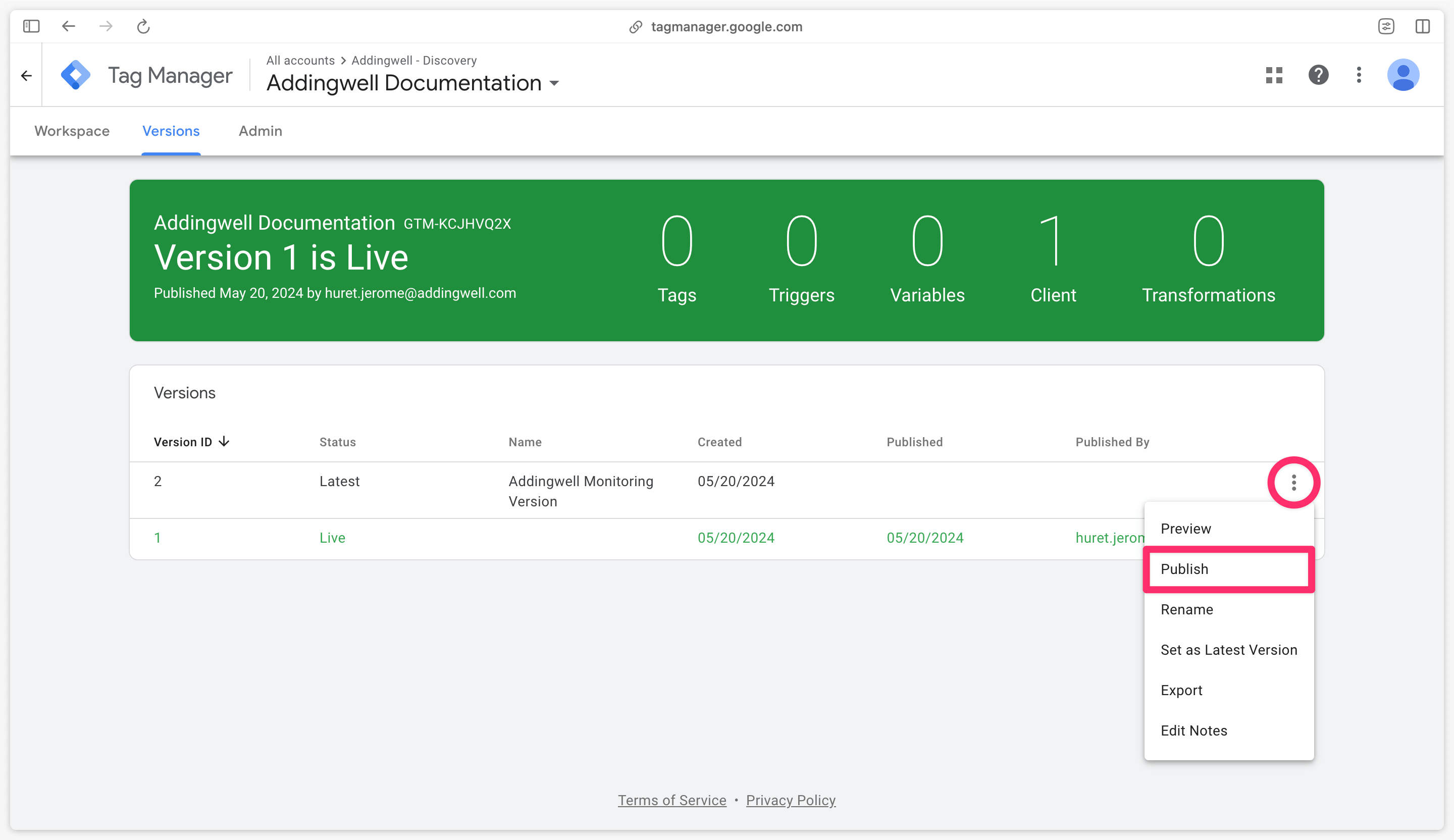Click the Live status cell
Viewport: 1454px width, 840px height.
point(332,538)
